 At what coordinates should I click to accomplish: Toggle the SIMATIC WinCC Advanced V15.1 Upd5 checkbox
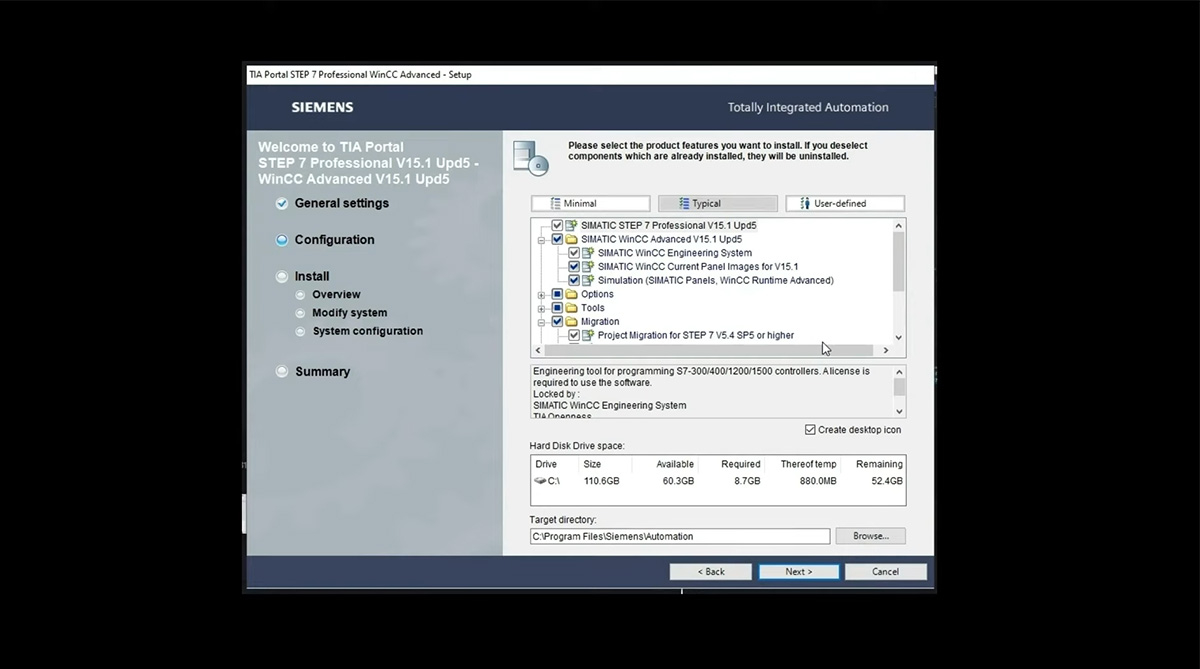[557, 239]
